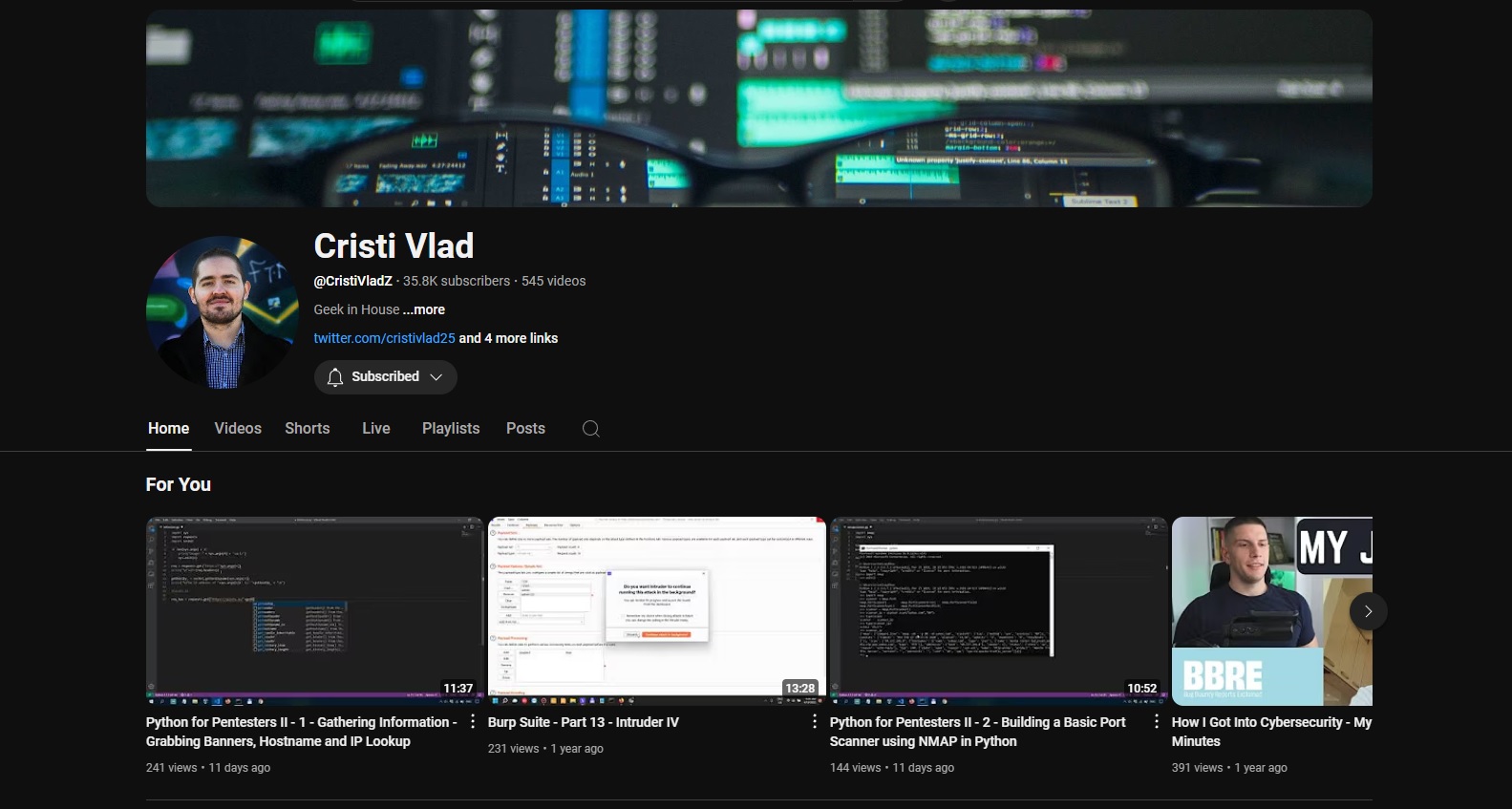Expand the Subscribed dropdown chevron
This screenshot has width=1512, height=809.
(x=437, y=377)
